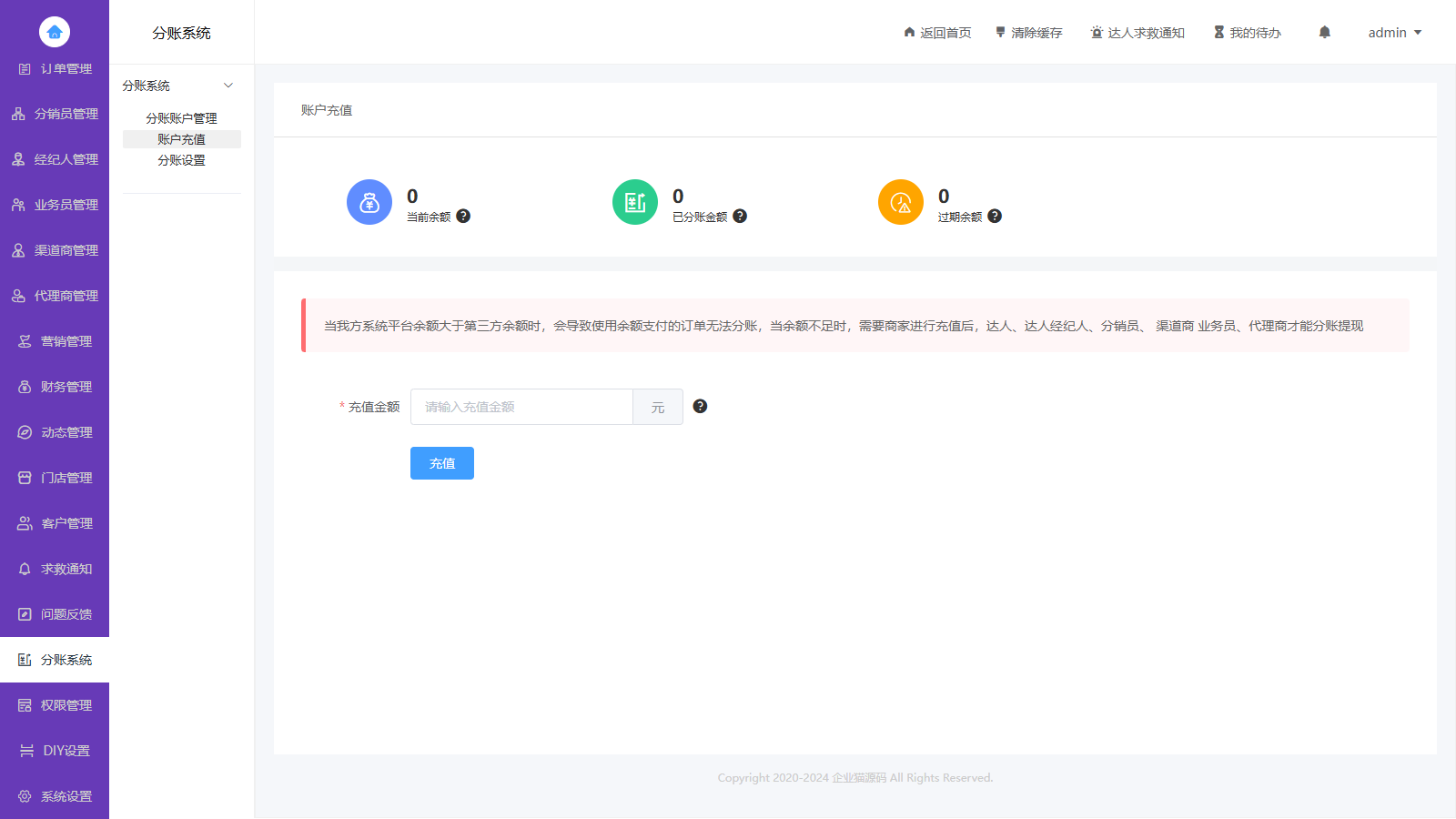Open the admin user dropdown
Screen dimensions: 1456x819
point(1394,33)
